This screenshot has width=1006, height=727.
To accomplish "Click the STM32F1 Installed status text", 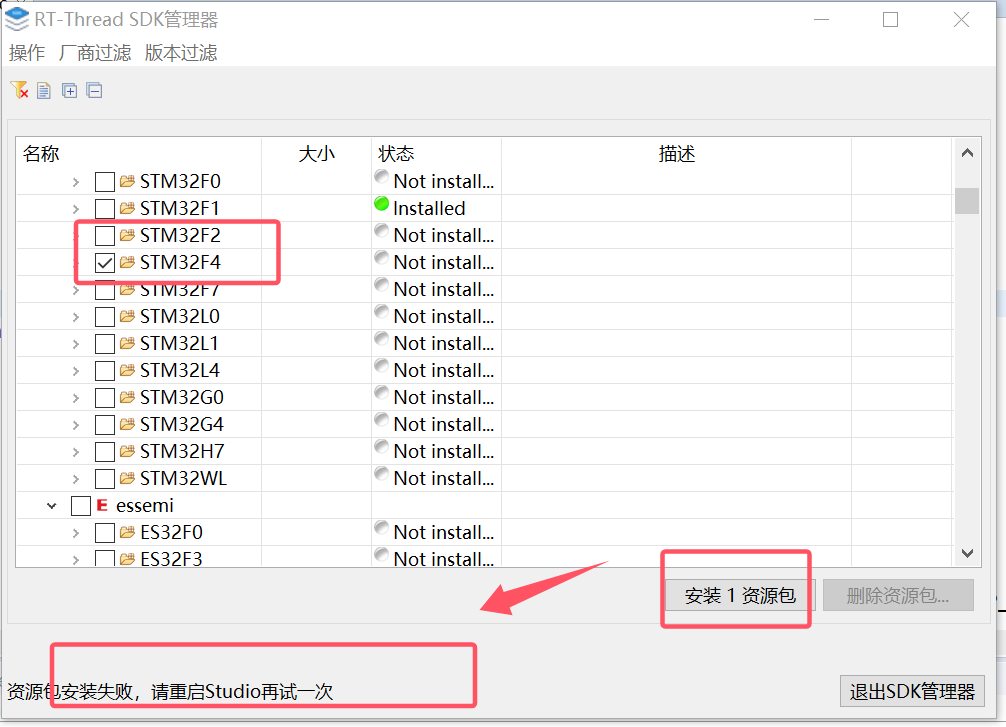I will click(429, 209).
